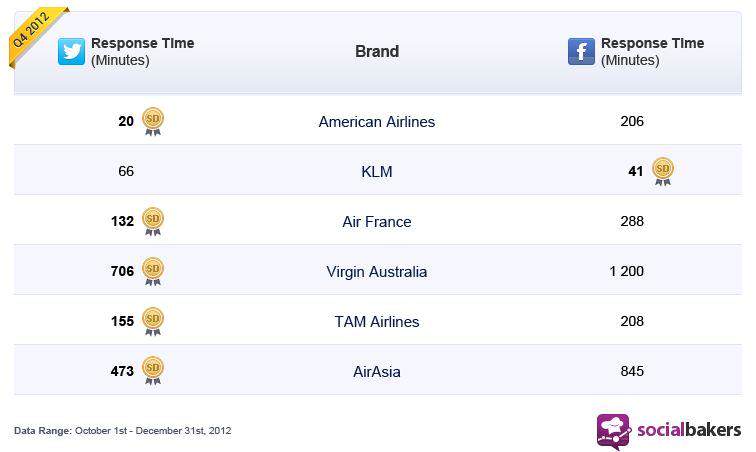This screenshot has width=756, height=452.
Task: Select the Air France brand name
Action: pos(377,221)
